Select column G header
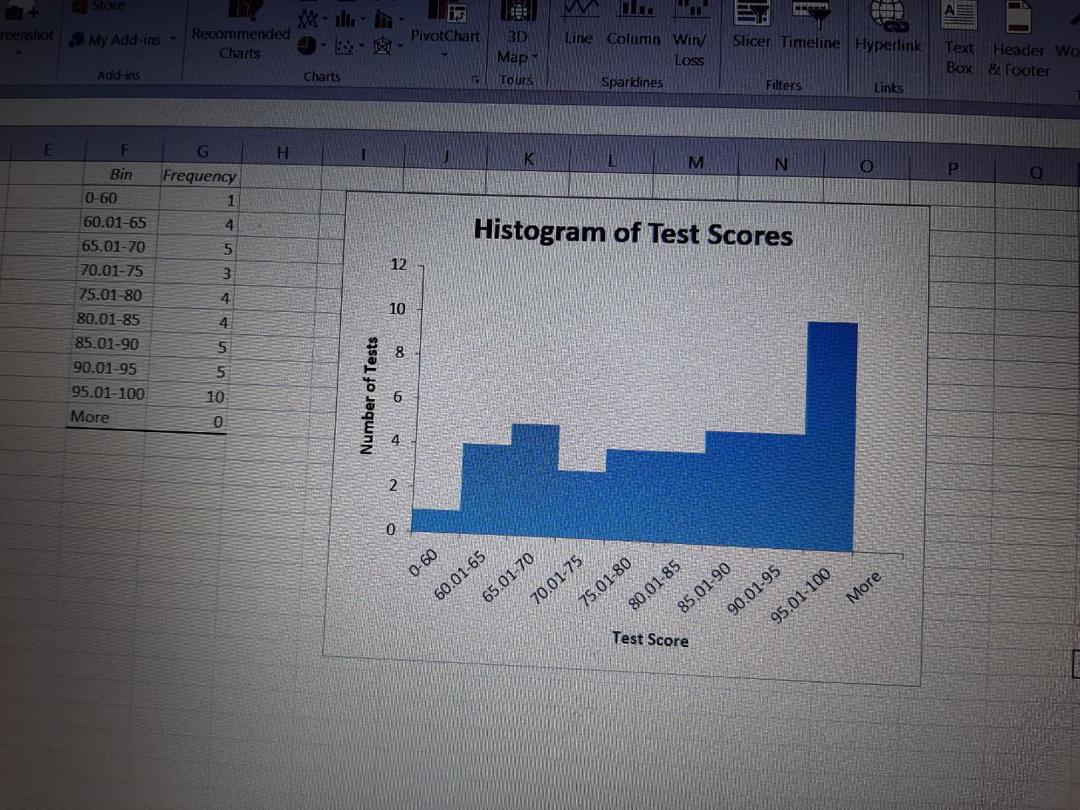1080x810 pixels. coord(202,151)
